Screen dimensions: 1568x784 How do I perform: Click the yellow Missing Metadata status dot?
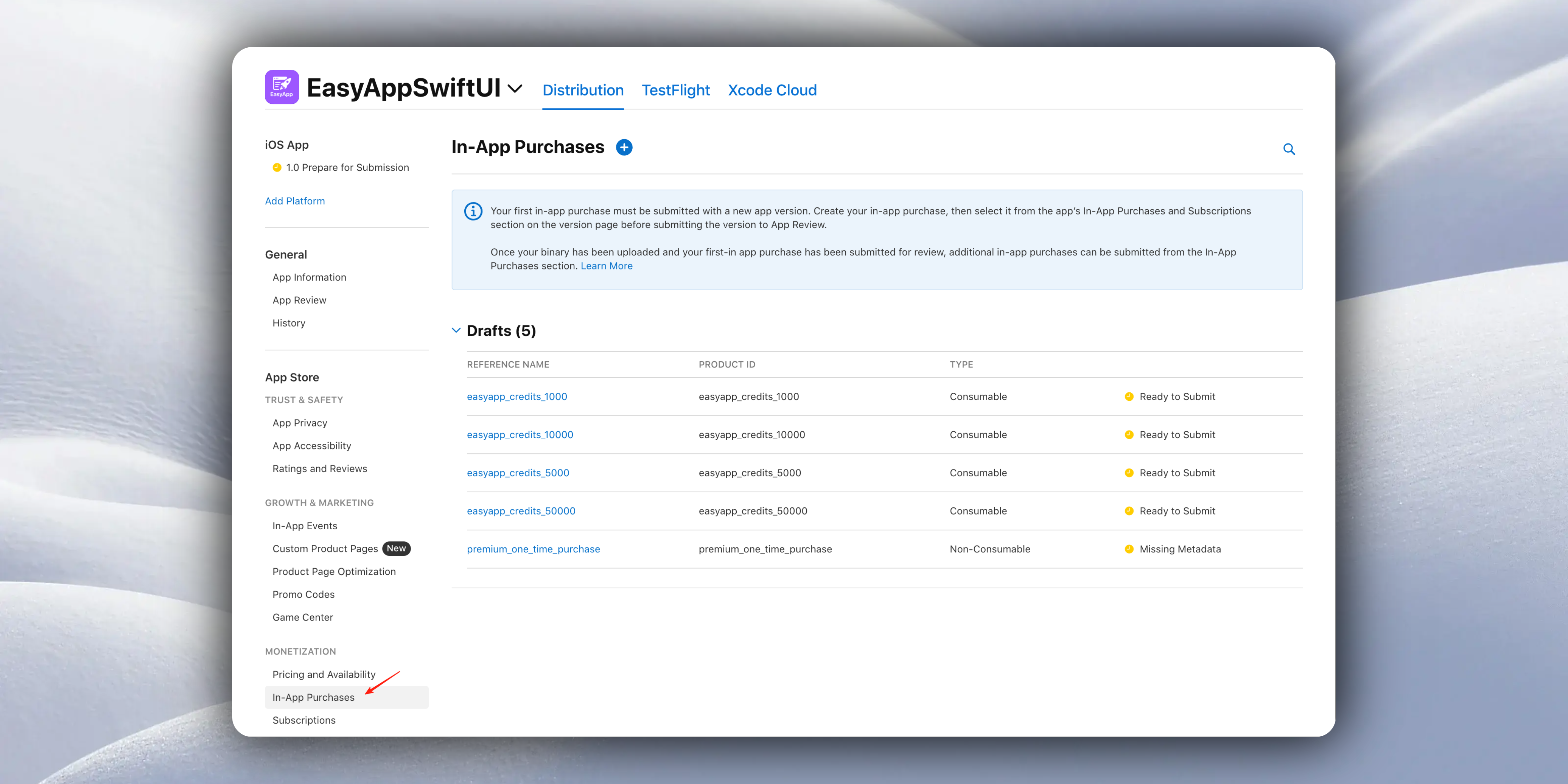tap(1129, 549)
